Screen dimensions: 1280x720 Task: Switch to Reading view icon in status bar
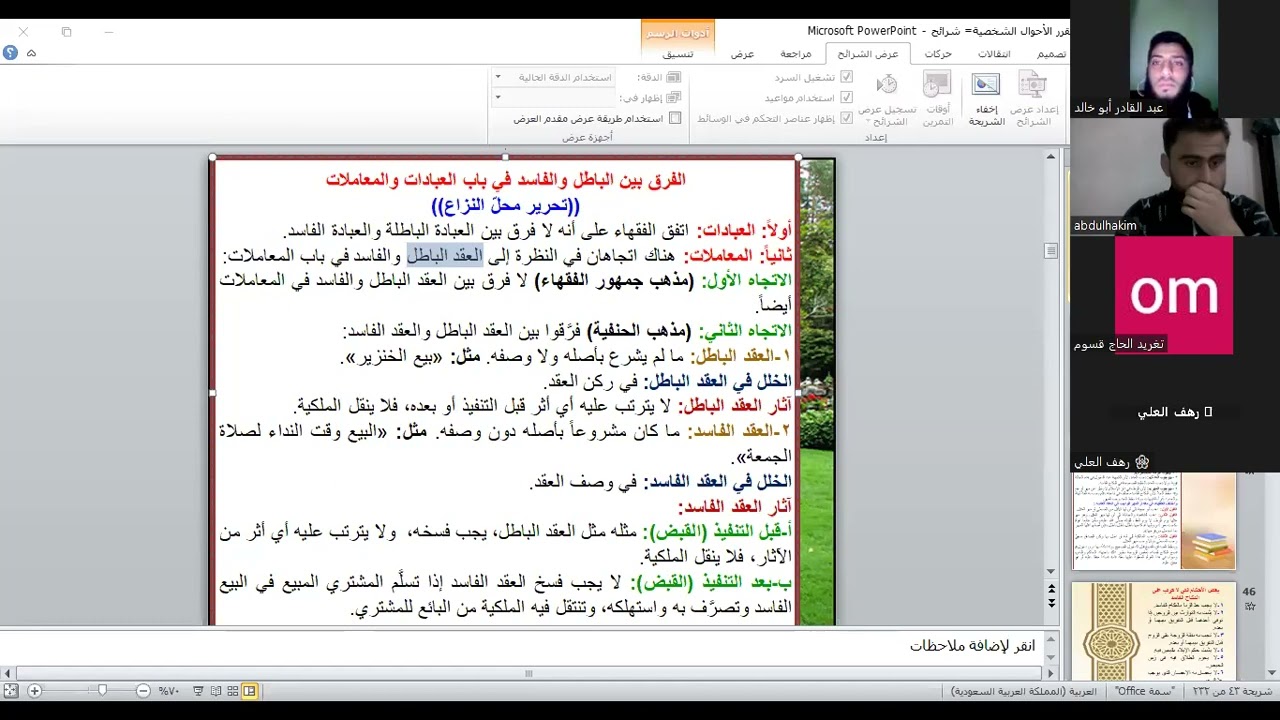[215, 691]
